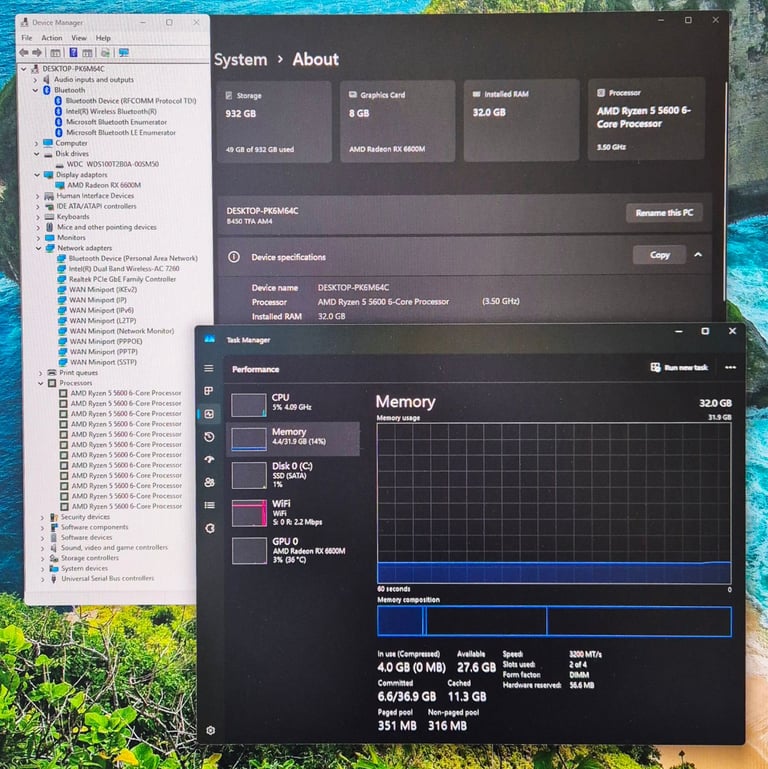Screen dimensions: 768x769
Task: Collapse the Network adapters node
Action: [x=39, y=248]
